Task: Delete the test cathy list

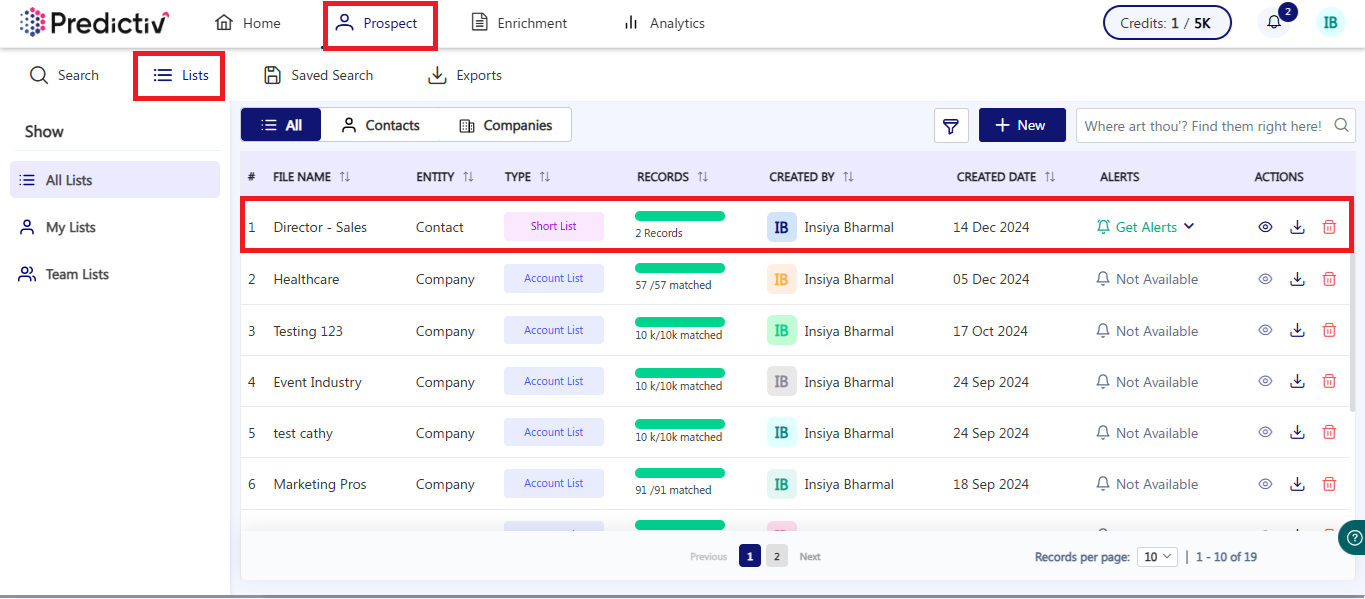Action: [x=1329, y=432]
